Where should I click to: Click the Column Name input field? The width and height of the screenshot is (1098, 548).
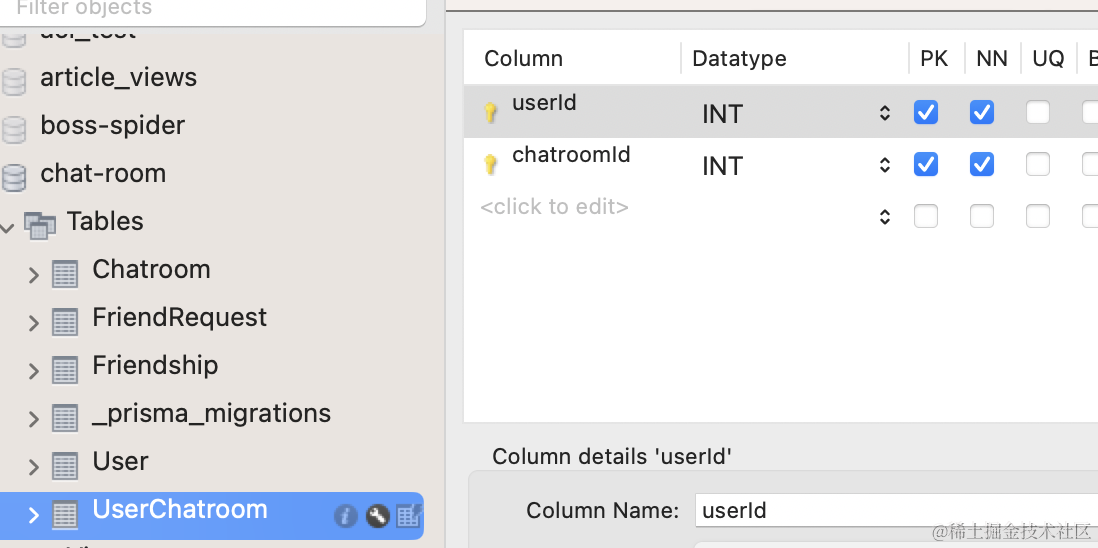pos(895,510)
